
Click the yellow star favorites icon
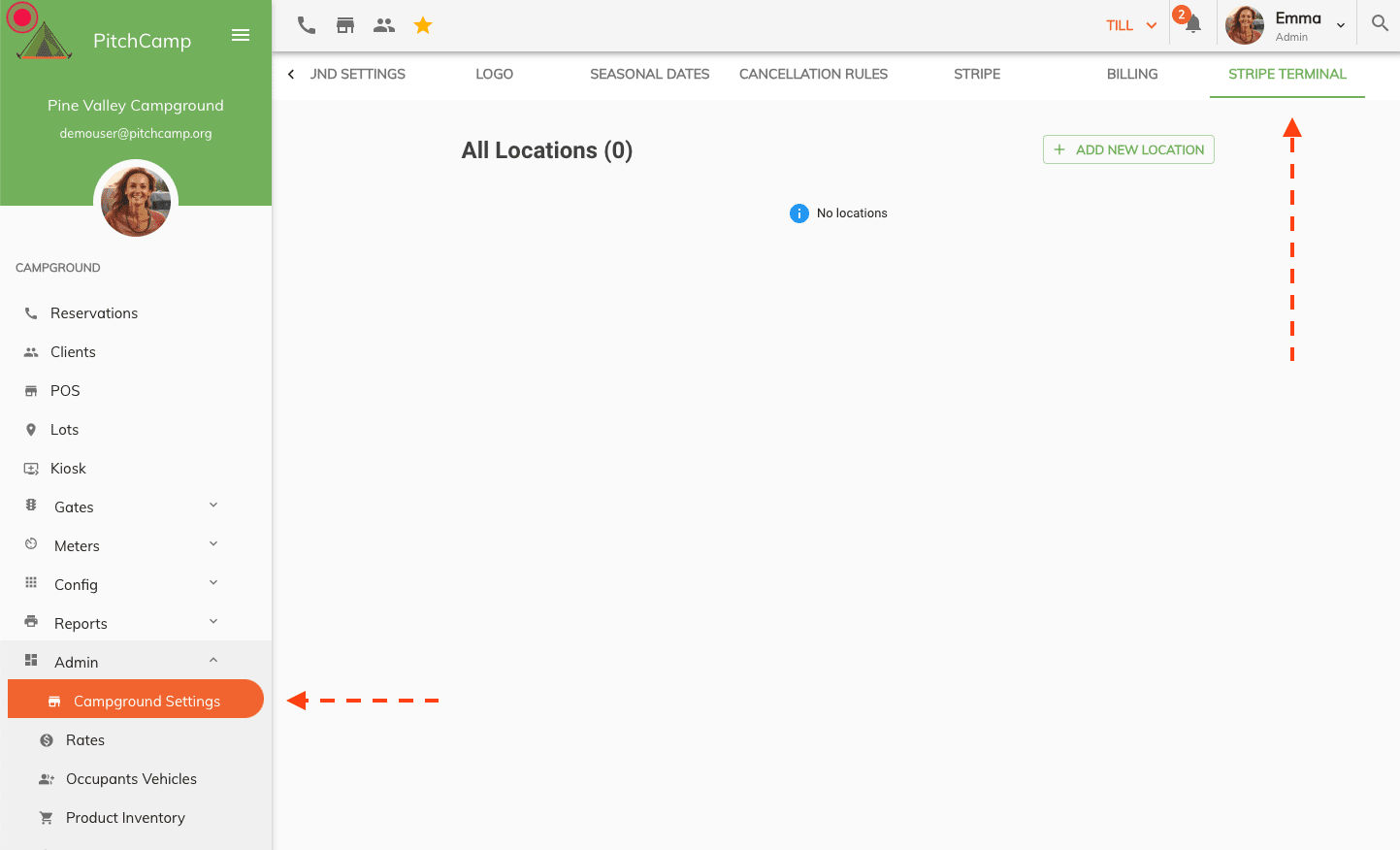point(423,25)
